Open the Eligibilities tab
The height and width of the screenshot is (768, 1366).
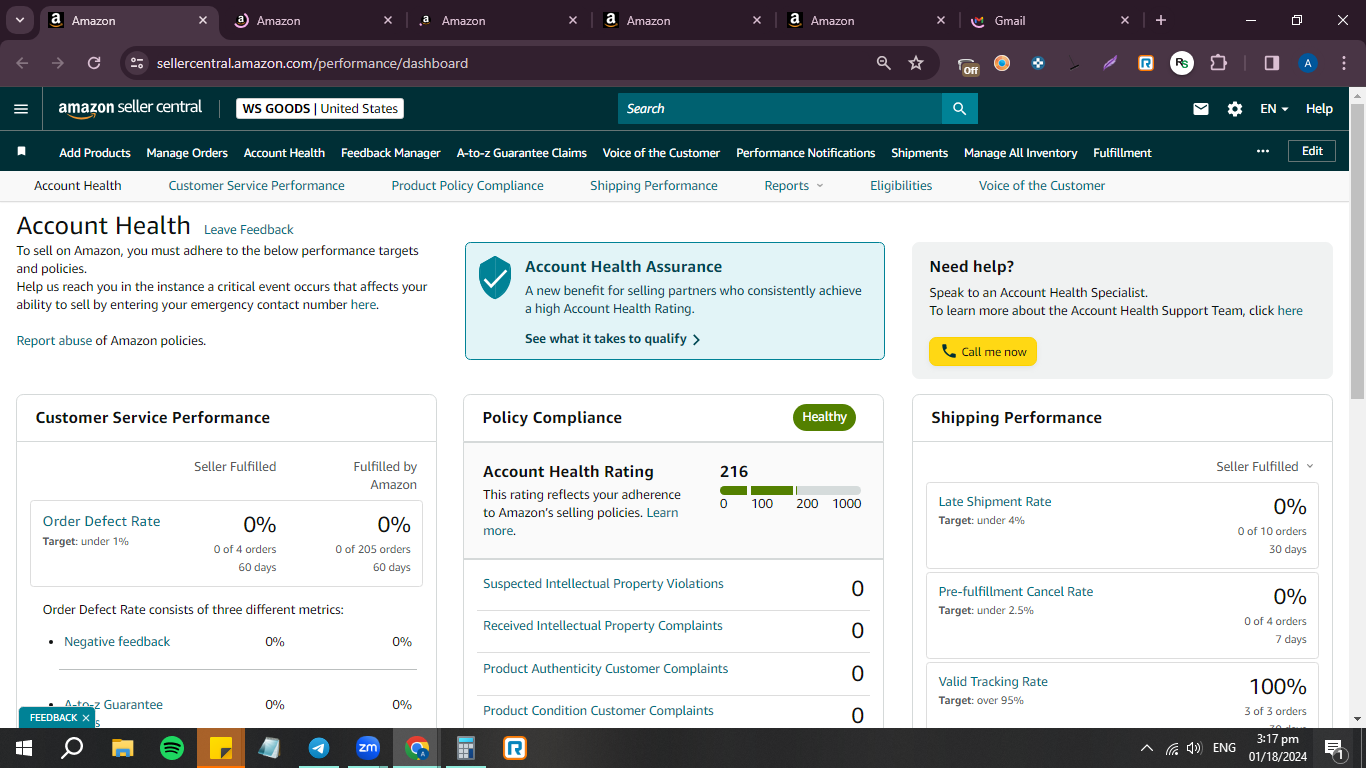(901, 186)
